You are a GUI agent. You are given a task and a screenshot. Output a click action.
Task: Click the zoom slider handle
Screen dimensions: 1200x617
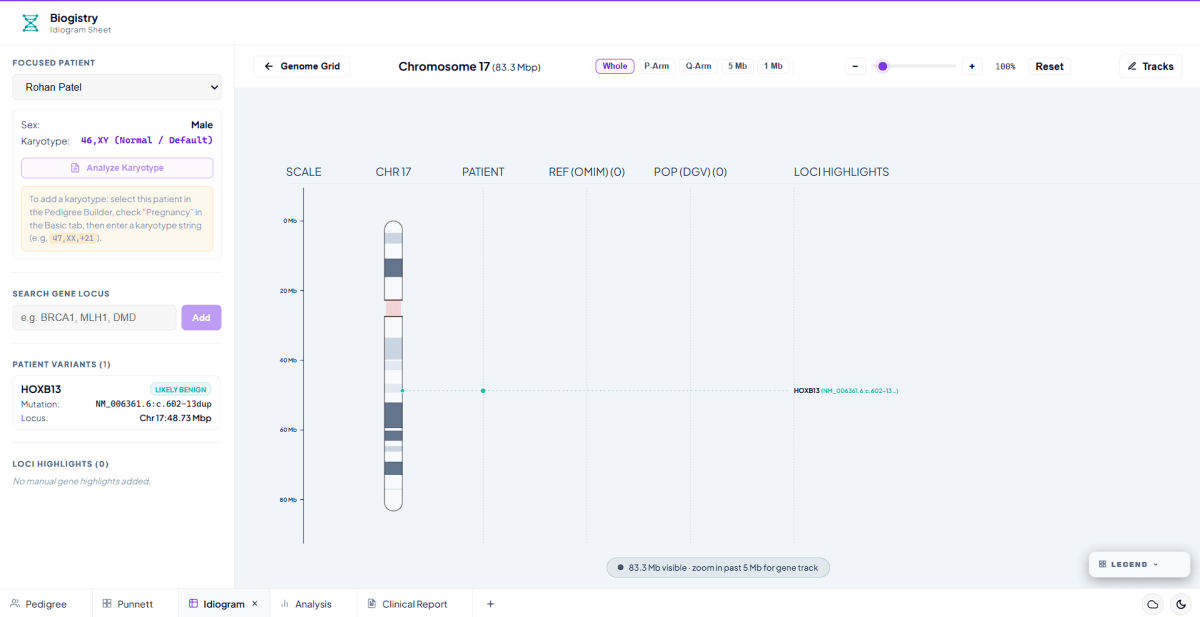pyautogui.click(x=883, y=66)
